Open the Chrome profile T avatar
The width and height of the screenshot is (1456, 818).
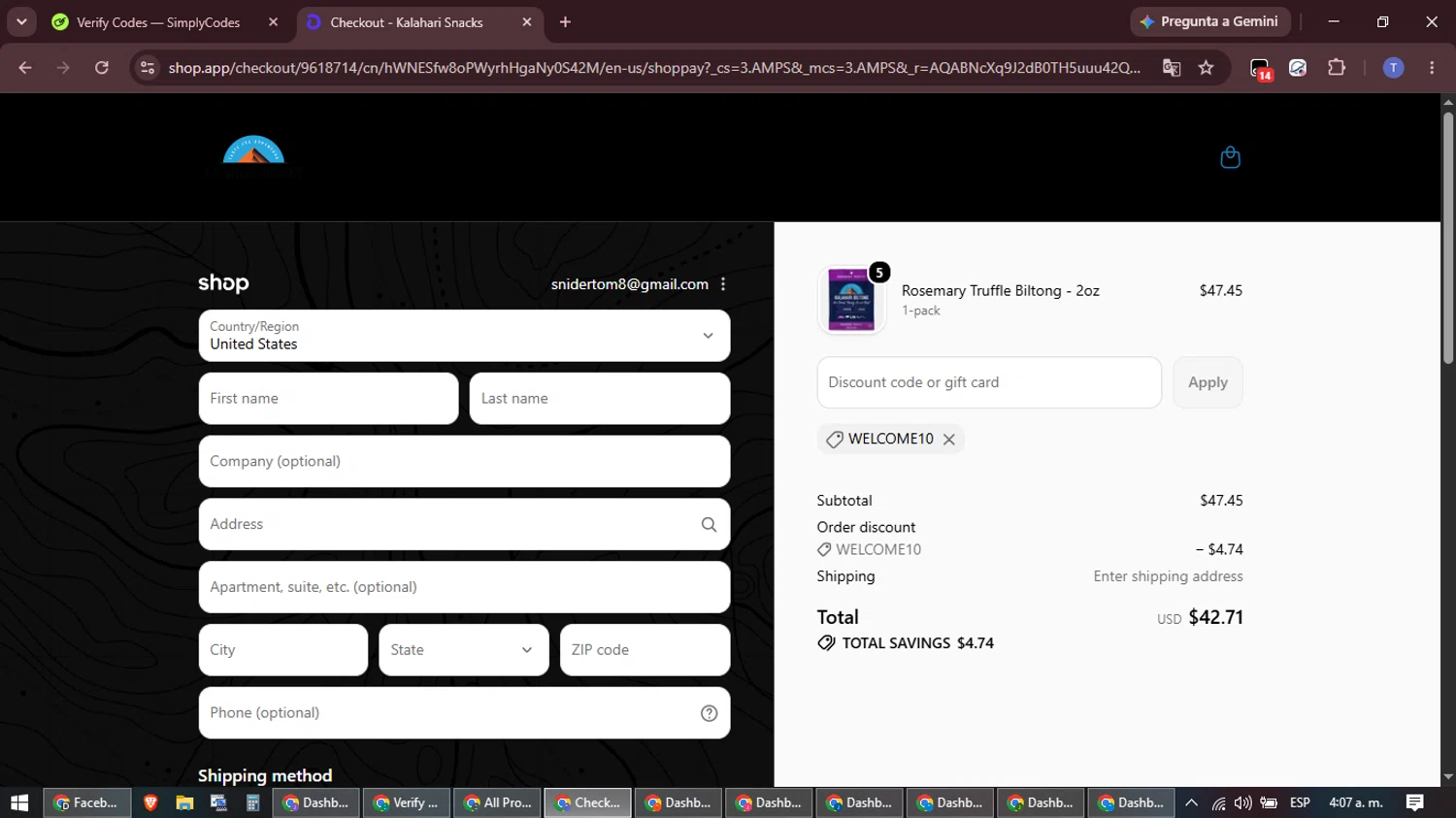click(x=1393, y=68)
